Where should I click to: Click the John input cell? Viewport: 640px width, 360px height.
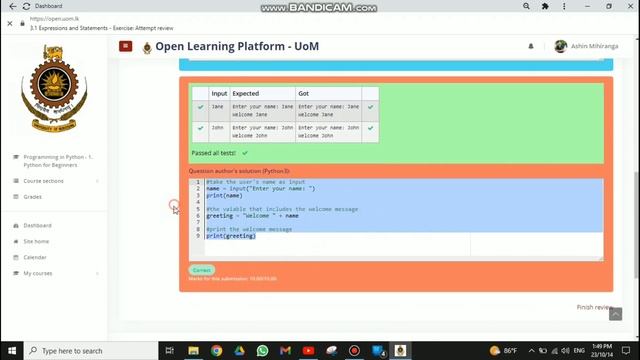point(219,132)
